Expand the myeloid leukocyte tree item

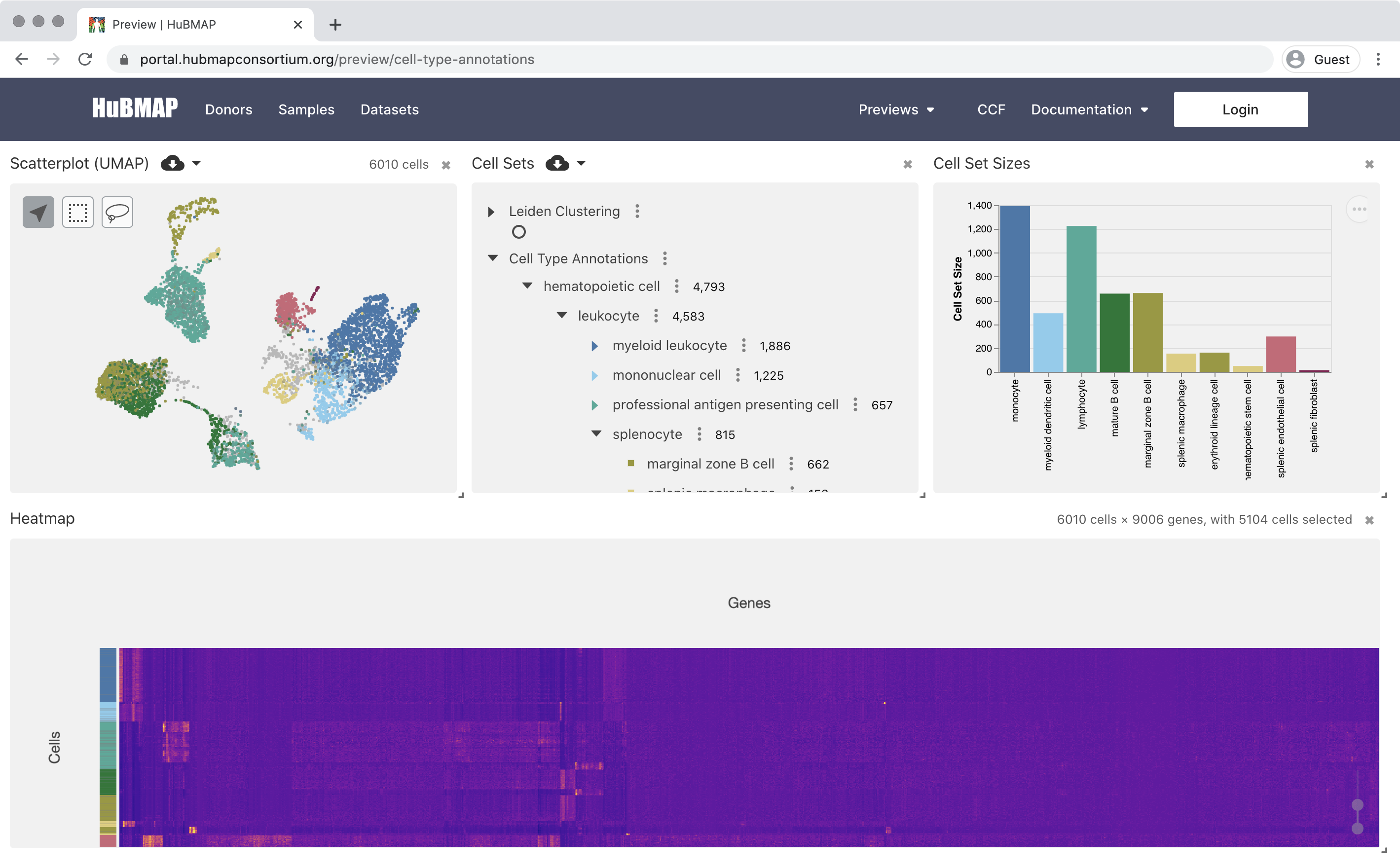point(594,346)
